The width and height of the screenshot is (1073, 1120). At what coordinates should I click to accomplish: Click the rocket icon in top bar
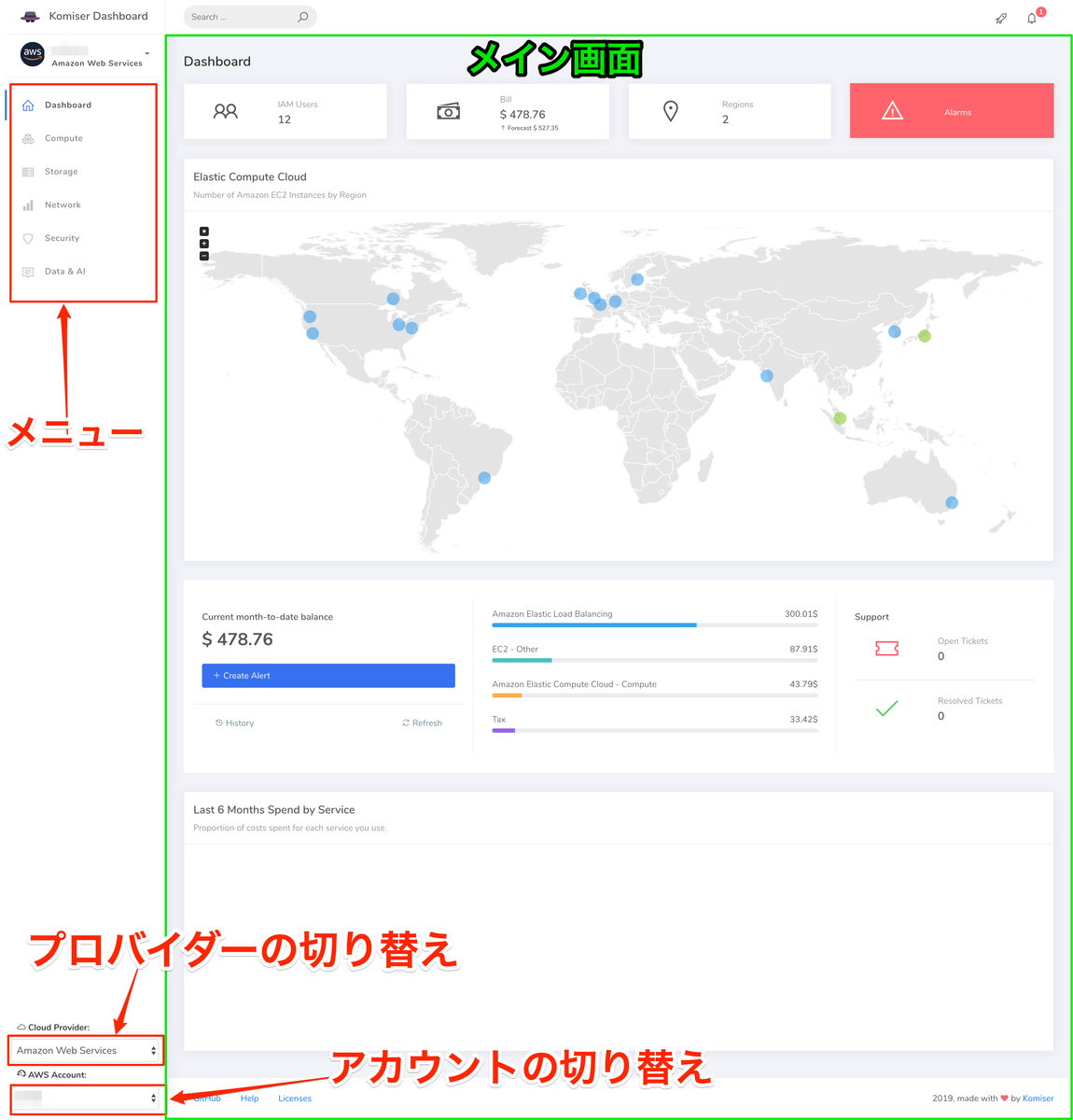coord(1001,18)
